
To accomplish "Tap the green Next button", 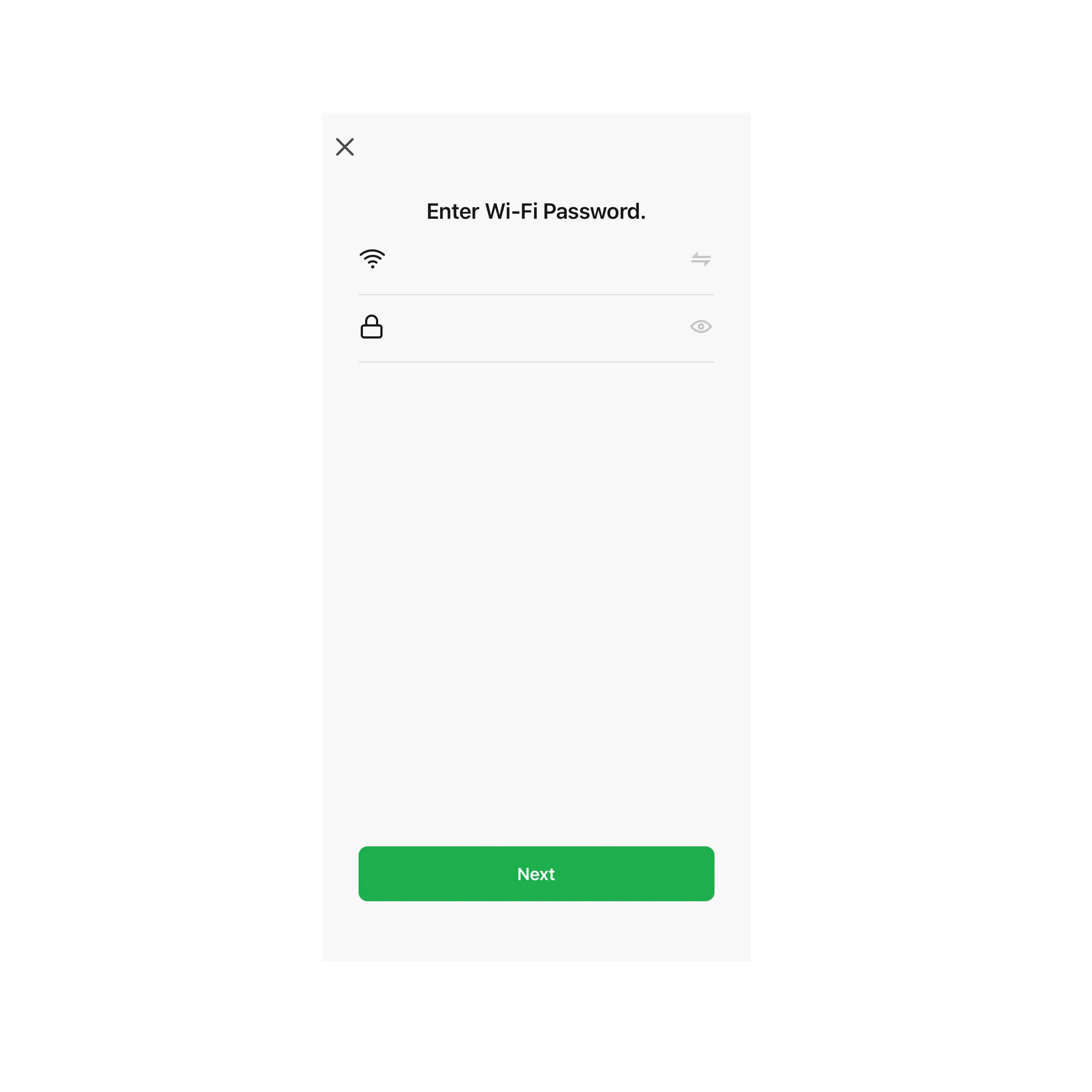I will coord(537,874).
